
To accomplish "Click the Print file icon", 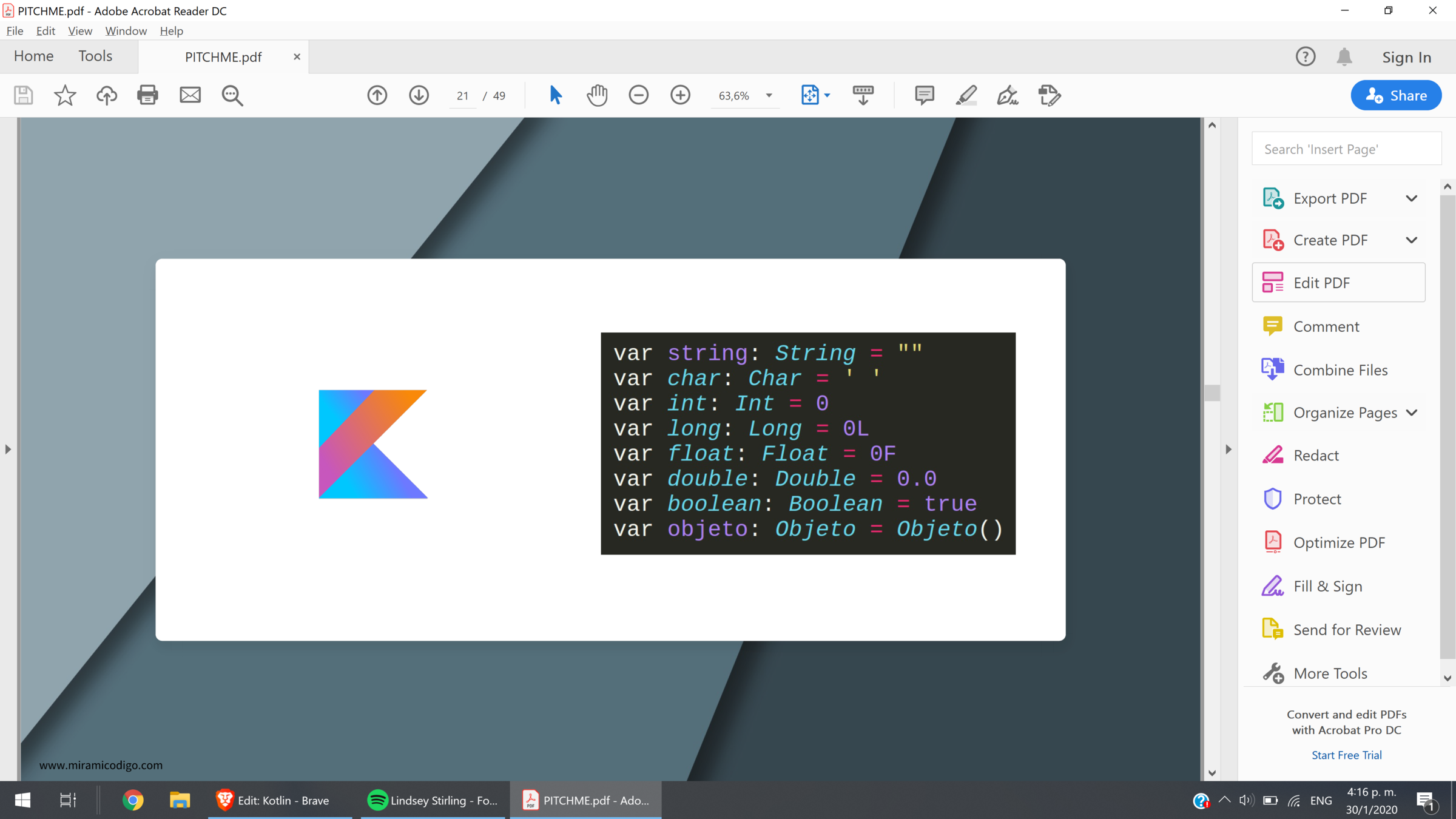I will (147, 95).
